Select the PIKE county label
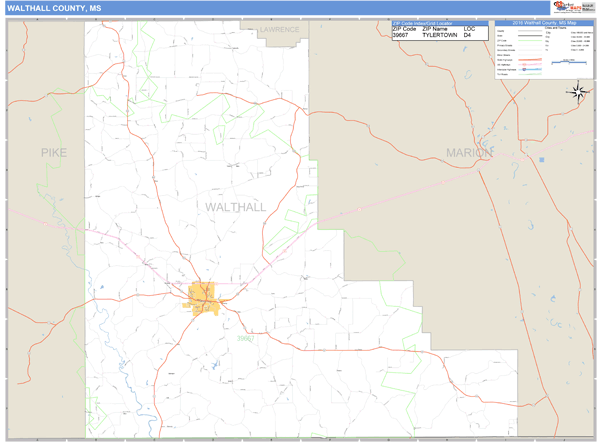Image resolution: width=600 pixels, height=442 pixels. tap(52, 152)
